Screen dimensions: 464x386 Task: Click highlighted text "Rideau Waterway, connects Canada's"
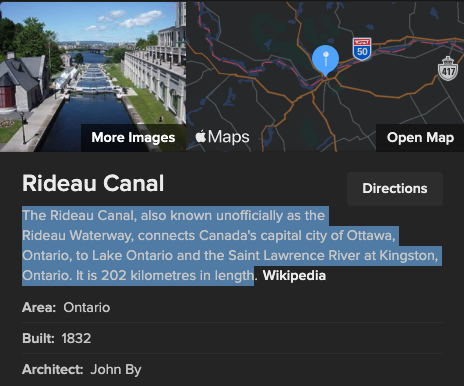tap(139, 236)
